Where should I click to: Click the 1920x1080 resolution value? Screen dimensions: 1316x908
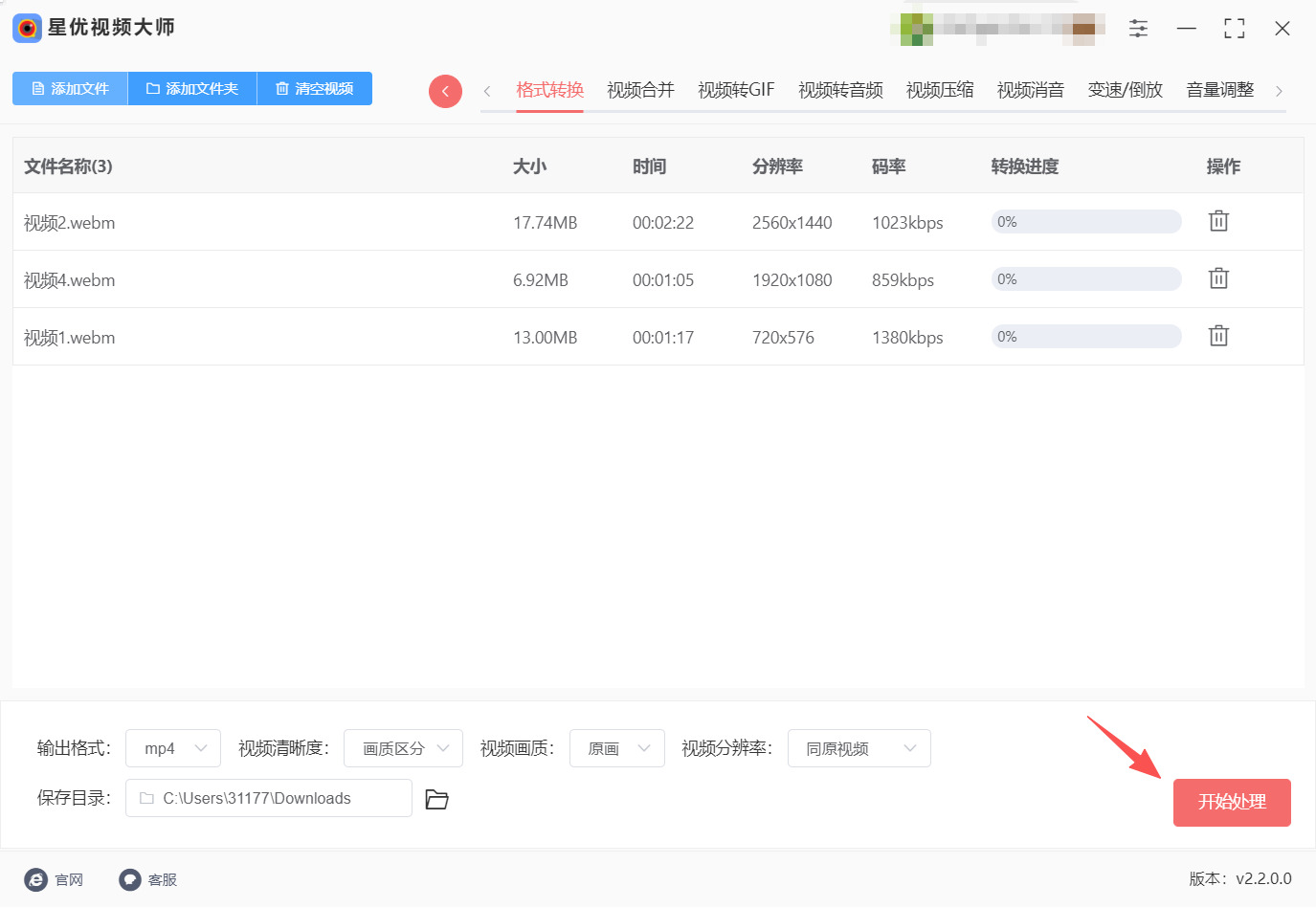[x=792, y=280]
